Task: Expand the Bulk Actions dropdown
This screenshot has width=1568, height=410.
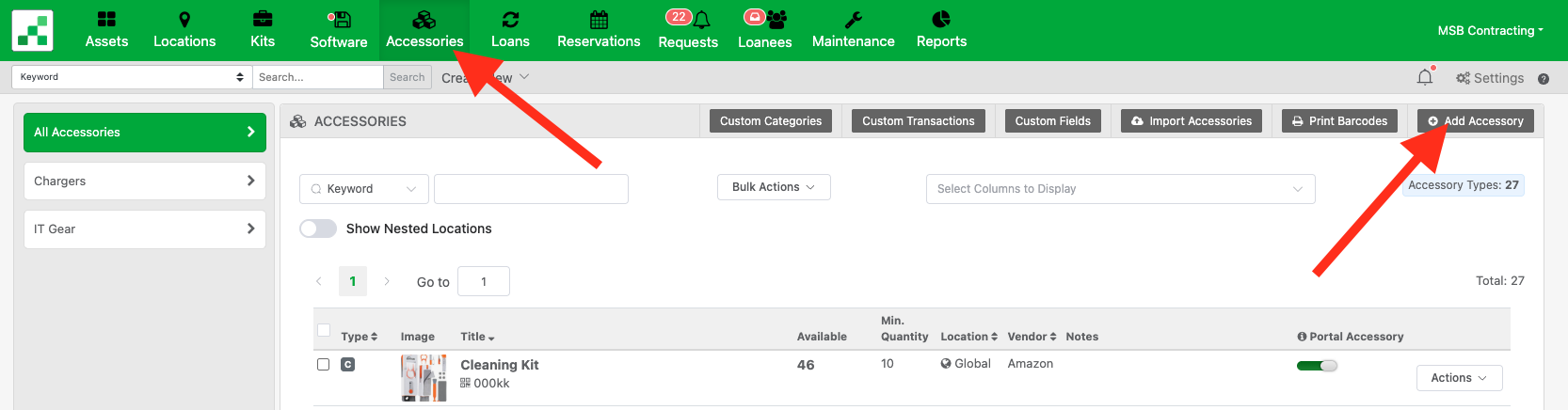Action: coord(774,187)
